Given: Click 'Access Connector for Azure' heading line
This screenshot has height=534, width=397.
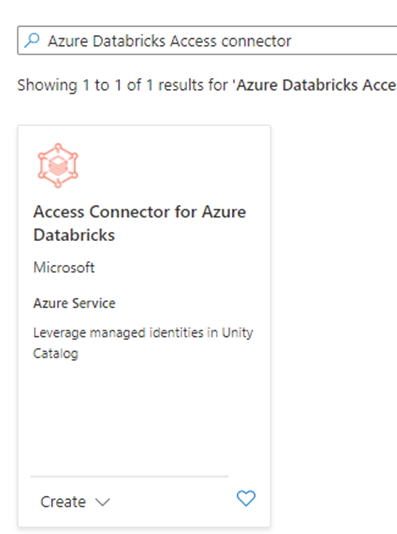Looking at the screenshot, I should (x=140, y=212).
